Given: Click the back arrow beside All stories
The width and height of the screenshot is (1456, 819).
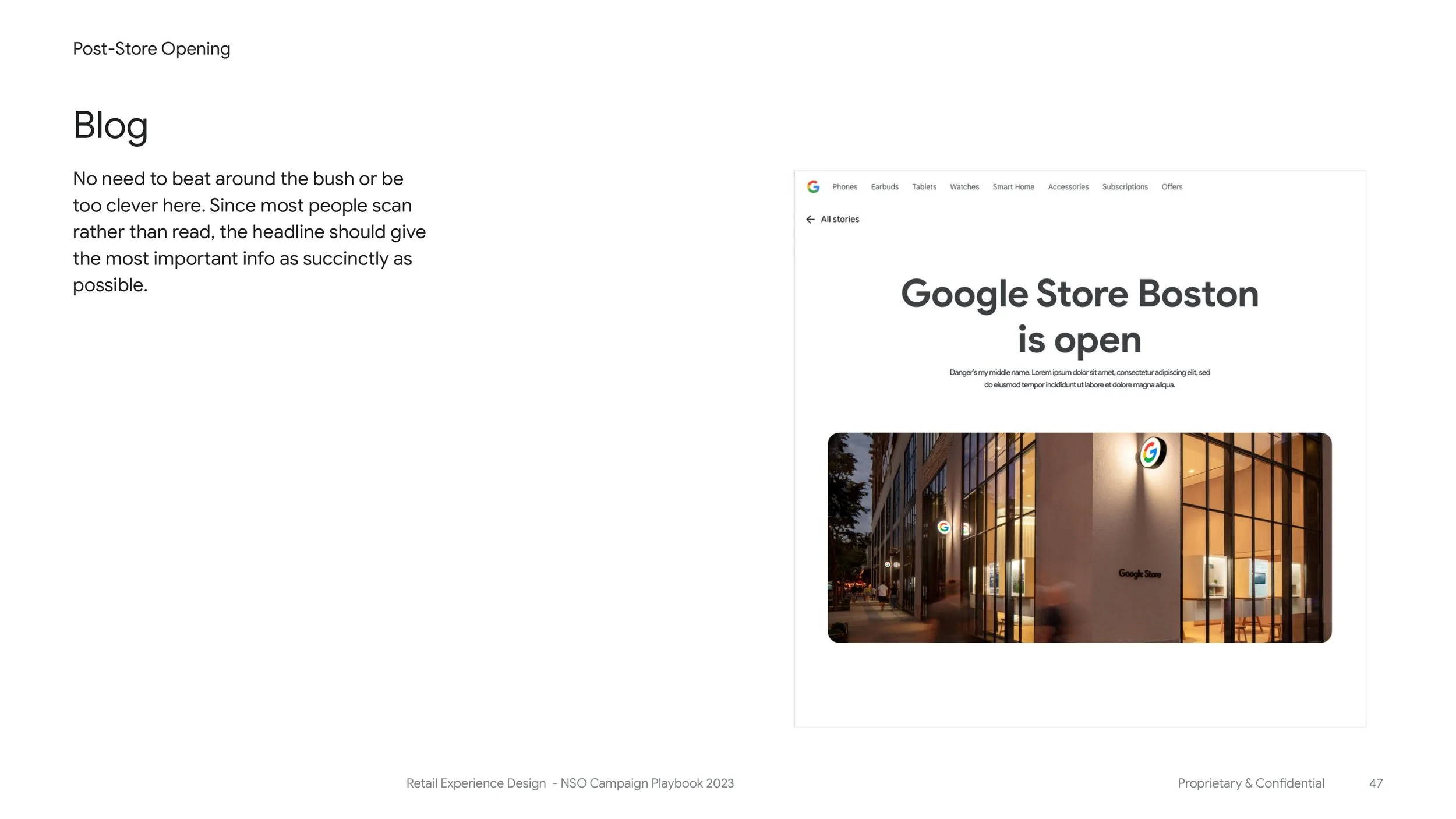Looking at the screenshot, I should (x=810, y=219).
